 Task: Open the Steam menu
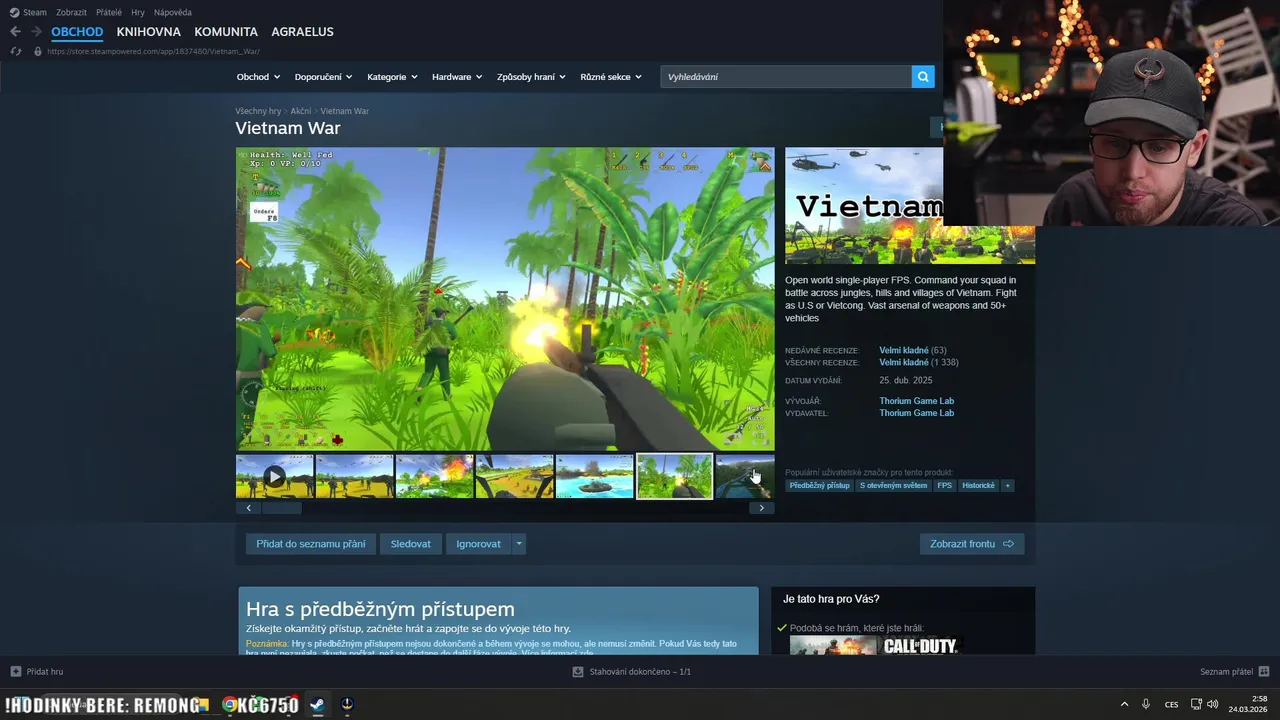pyautogui.click(x=35, y=12)
